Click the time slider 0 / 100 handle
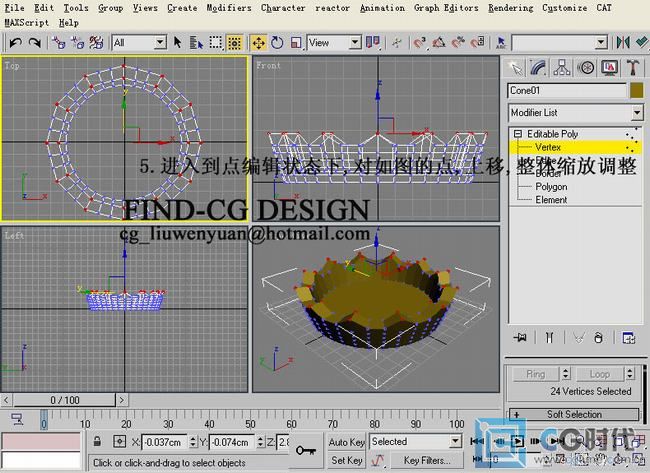The image size is (650, 473). point(65,400)
